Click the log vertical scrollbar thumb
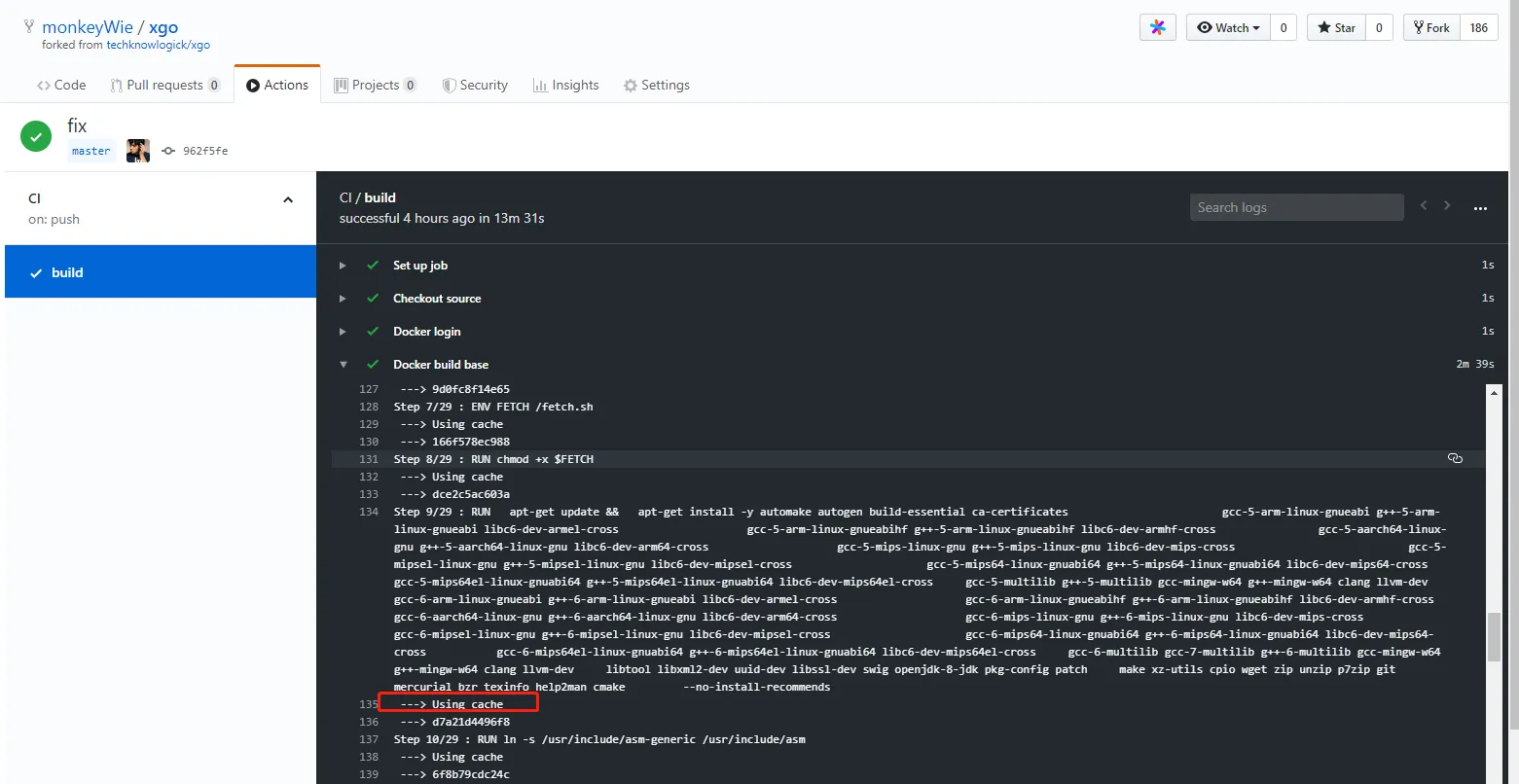Image resolution: width=1519 pixels, height=784 pixels. tap(1494, 636)
